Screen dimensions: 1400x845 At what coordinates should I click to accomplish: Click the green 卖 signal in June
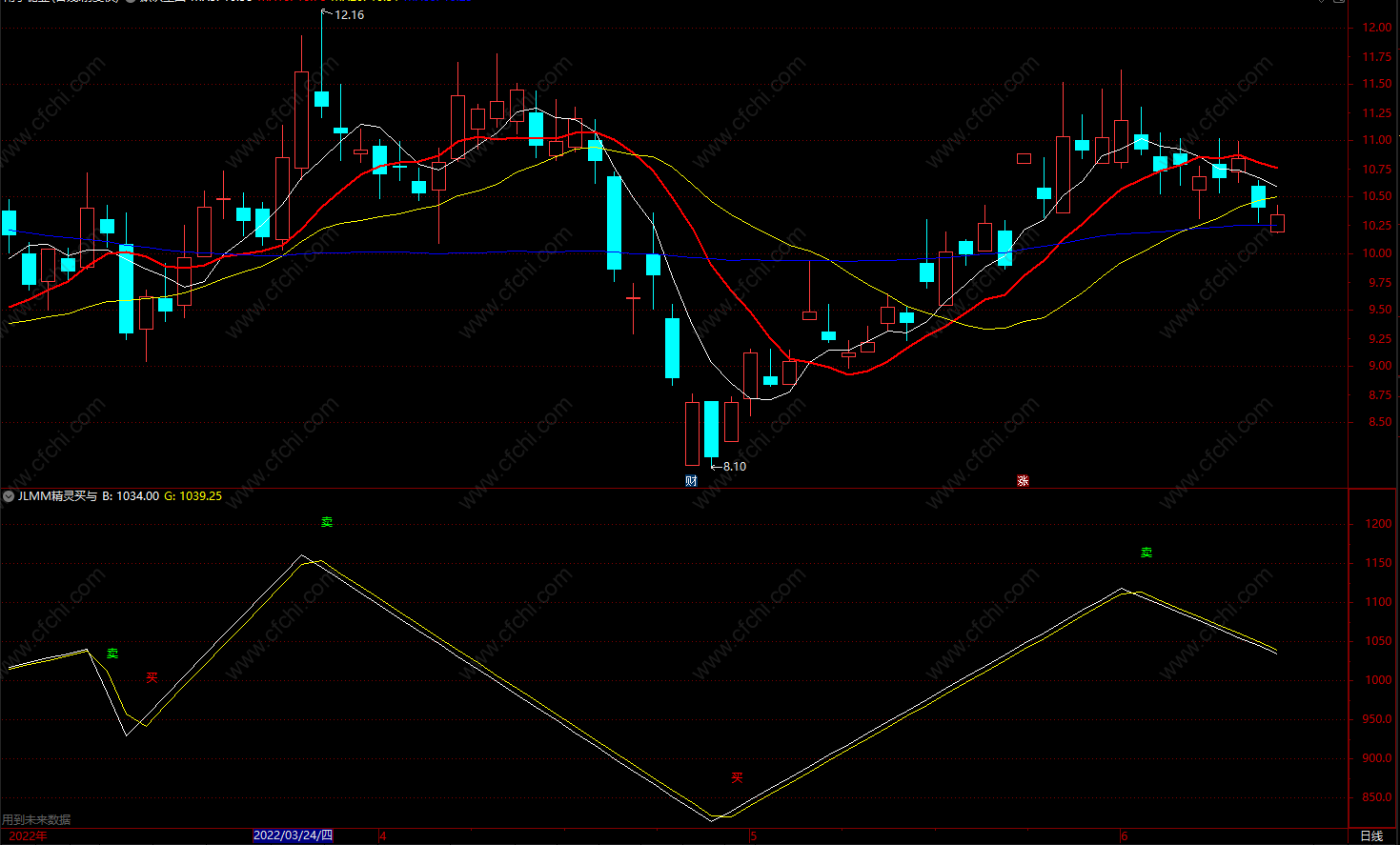tap(1146, 553)
